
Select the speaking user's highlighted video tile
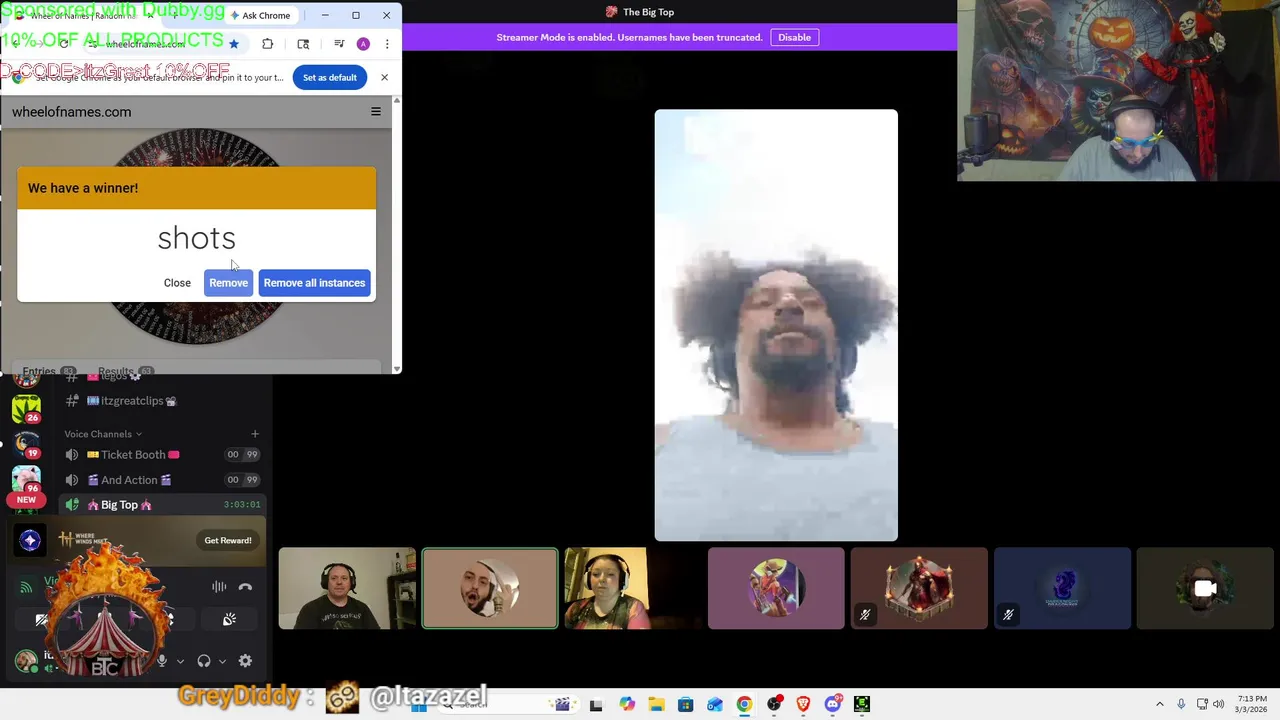tap(490, 589)
